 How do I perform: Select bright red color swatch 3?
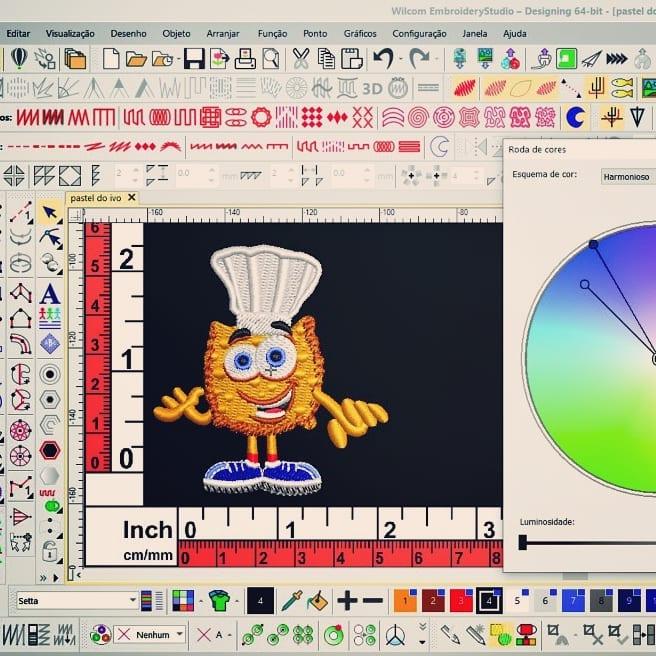461,601
